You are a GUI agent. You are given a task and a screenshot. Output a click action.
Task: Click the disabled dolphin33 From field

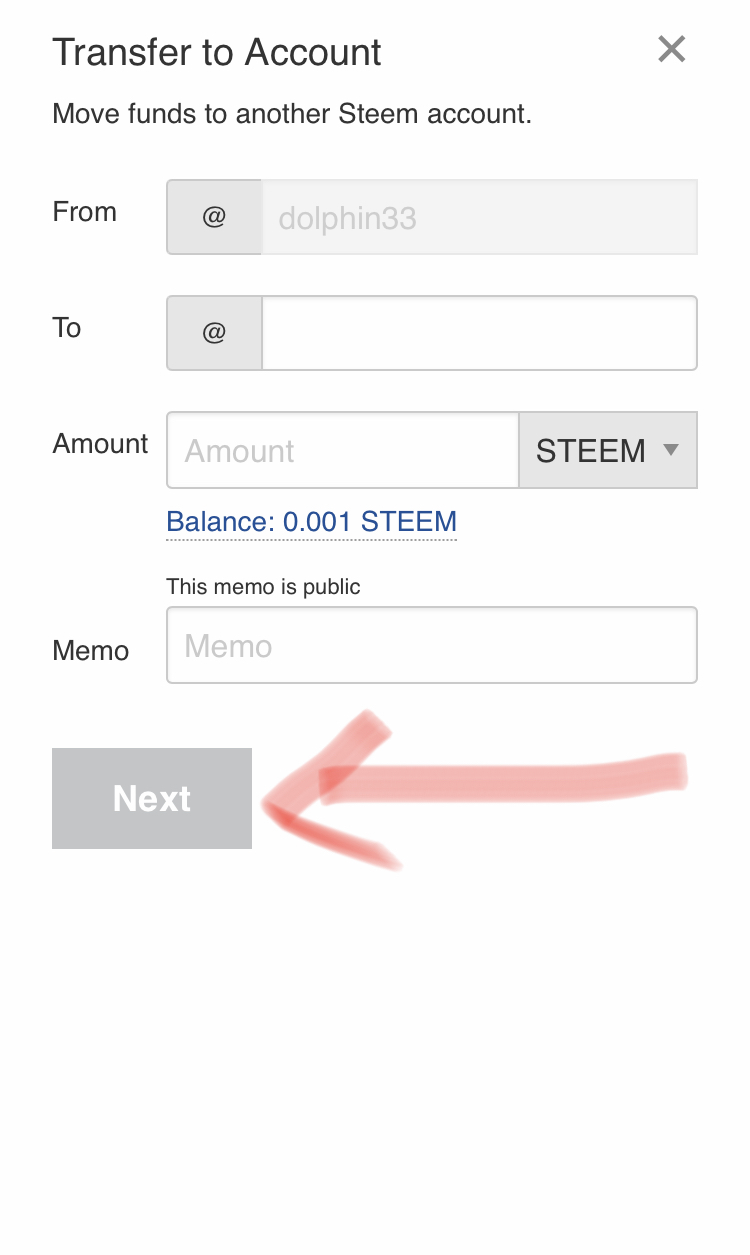click(x=479, y=217)
